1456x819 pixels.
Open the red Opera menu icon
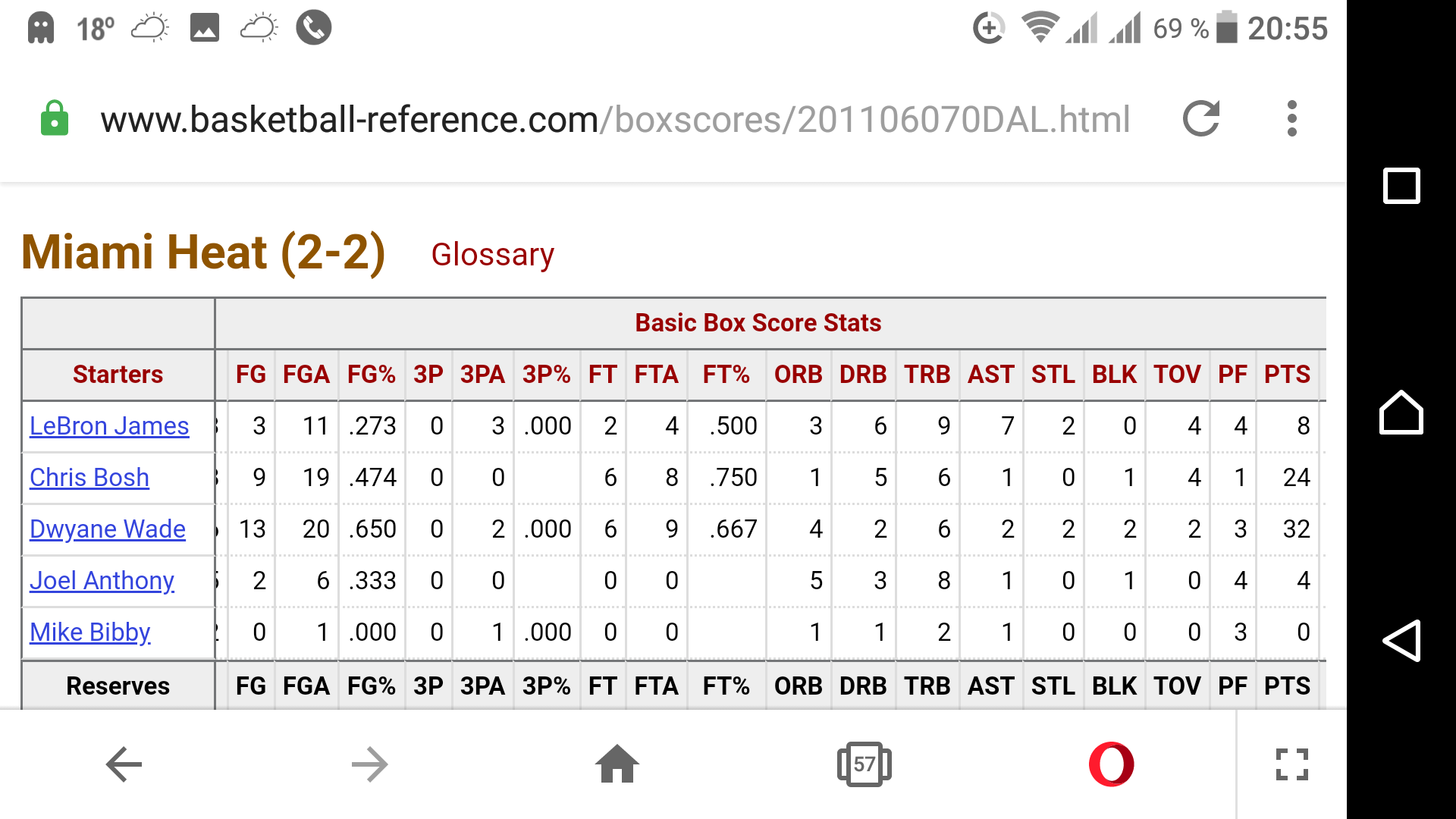point(1111,764)
